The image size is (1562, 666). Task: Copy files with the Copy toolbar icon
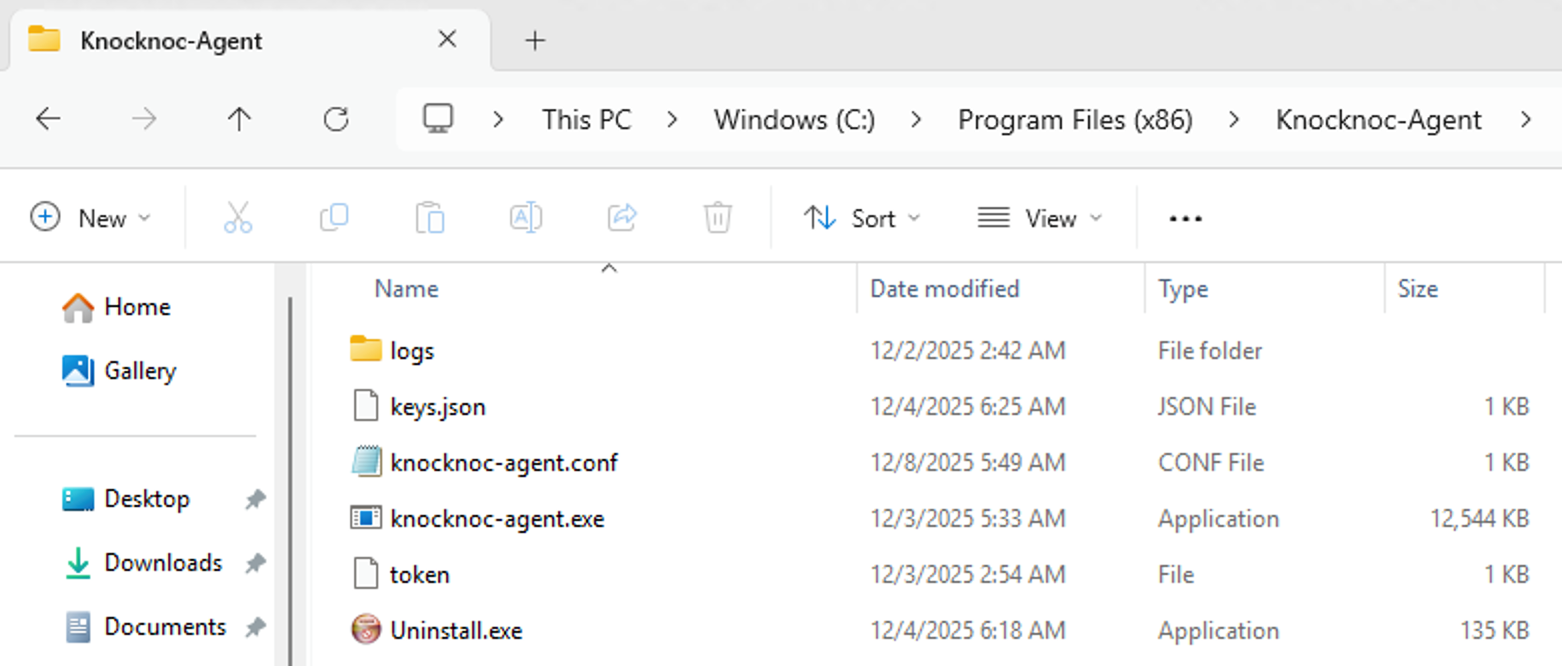[x=334, y=218]
